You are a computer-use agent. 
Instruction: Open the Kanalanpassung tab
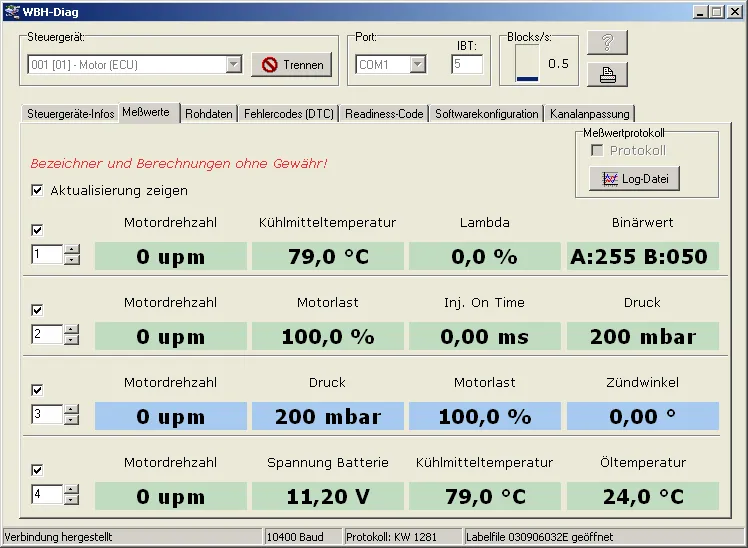coord(590,114)
